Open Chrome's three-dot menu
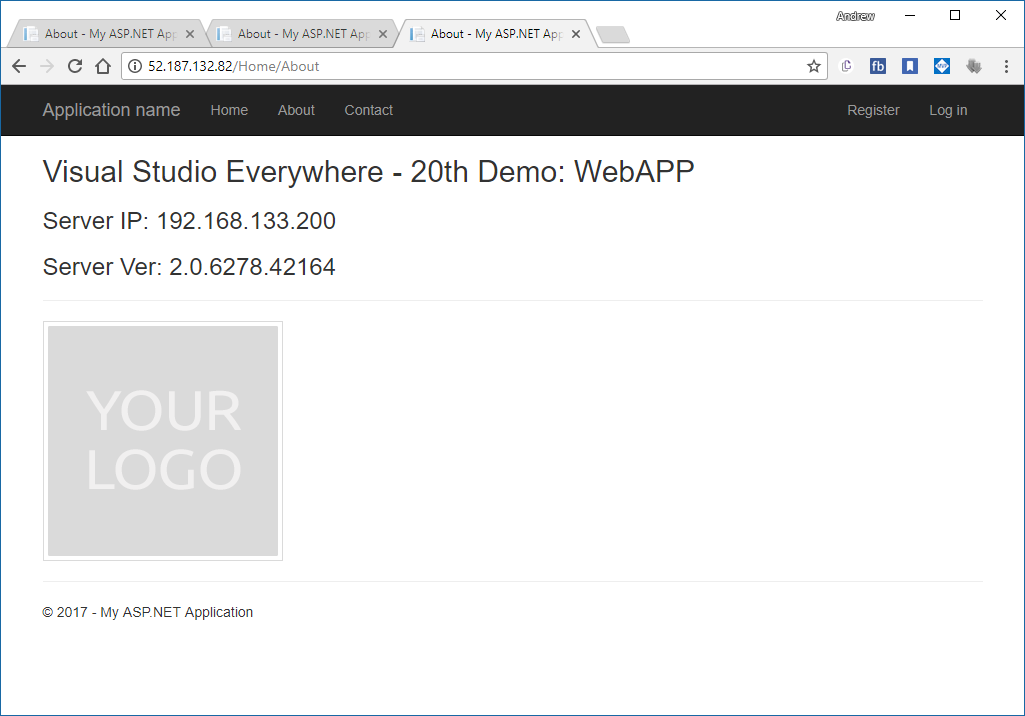This screenshot has height=716, width=1025. click(1006, 66)
